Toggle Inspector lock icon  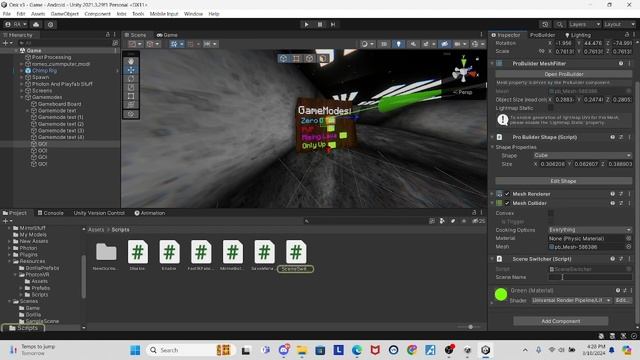(627, 35)
